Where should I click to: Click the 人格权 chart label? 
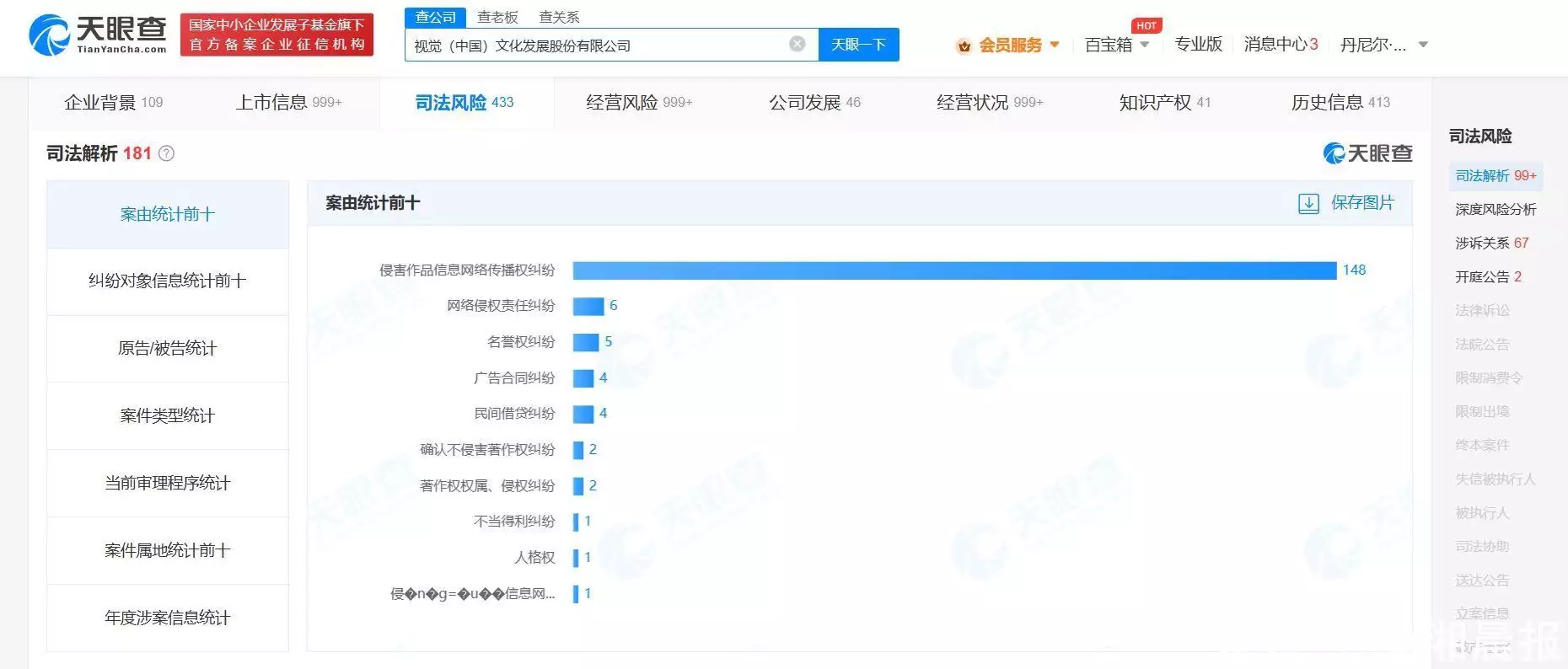534,558
